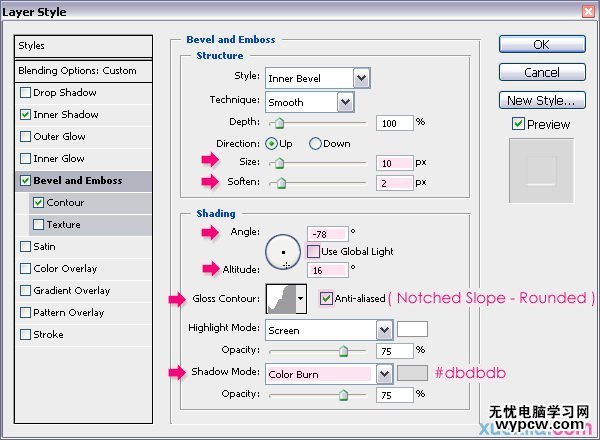The height and width of the screenshot is (440, 600).
Task: Select the Drop Shadow label in list
Action: 65,93
